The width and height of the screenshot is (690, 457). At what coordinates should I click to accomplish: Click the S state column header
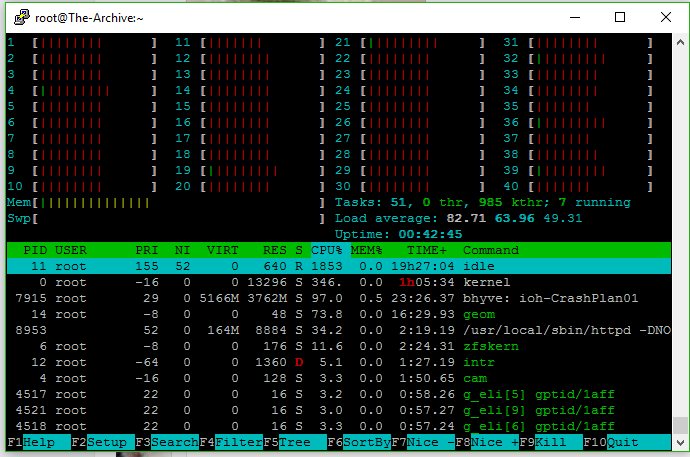(299, 250)
